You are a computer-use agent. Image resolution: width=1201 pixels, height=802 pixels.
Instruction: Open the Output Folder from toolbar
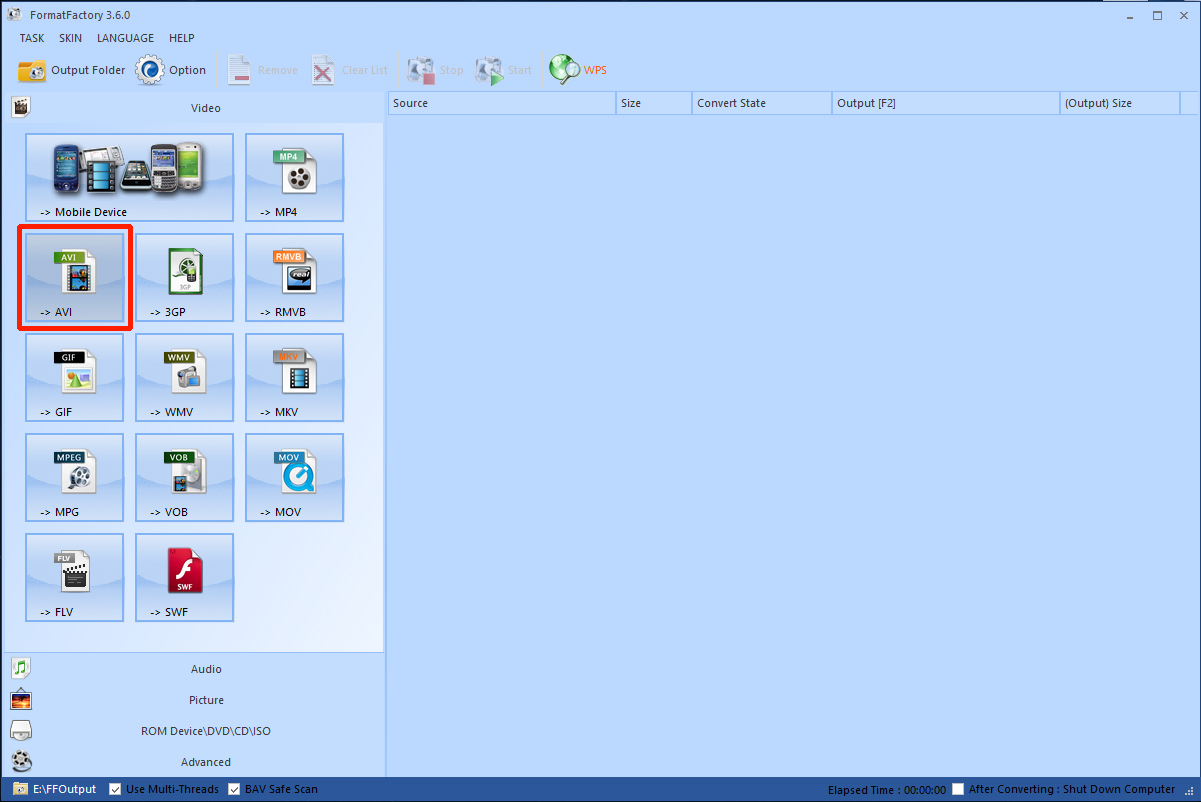[x=72, y=70]
